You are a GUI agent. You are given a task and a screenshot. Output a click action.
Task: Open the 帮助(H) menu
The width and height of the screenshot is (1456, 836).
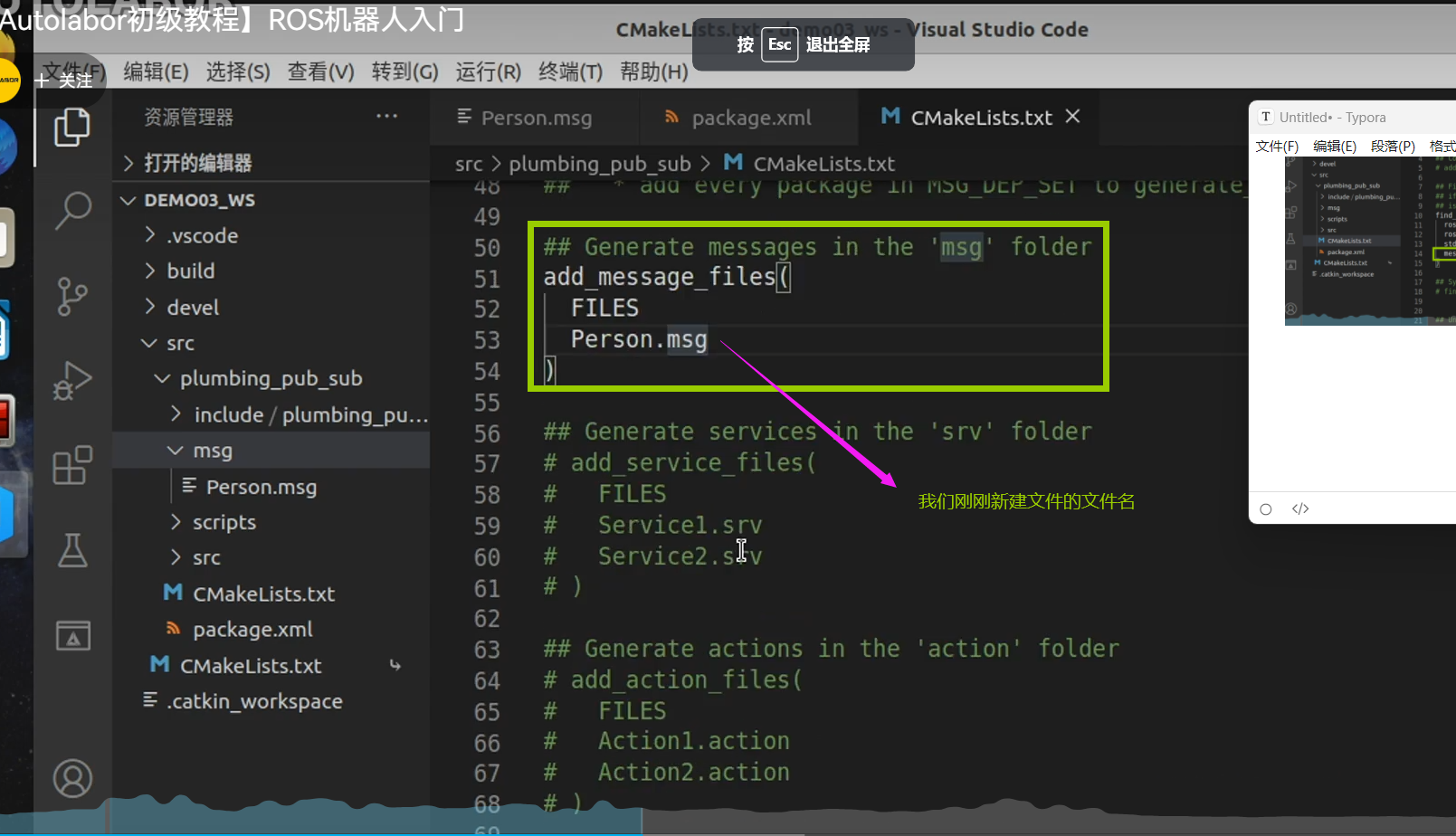(x=653, y=71)
